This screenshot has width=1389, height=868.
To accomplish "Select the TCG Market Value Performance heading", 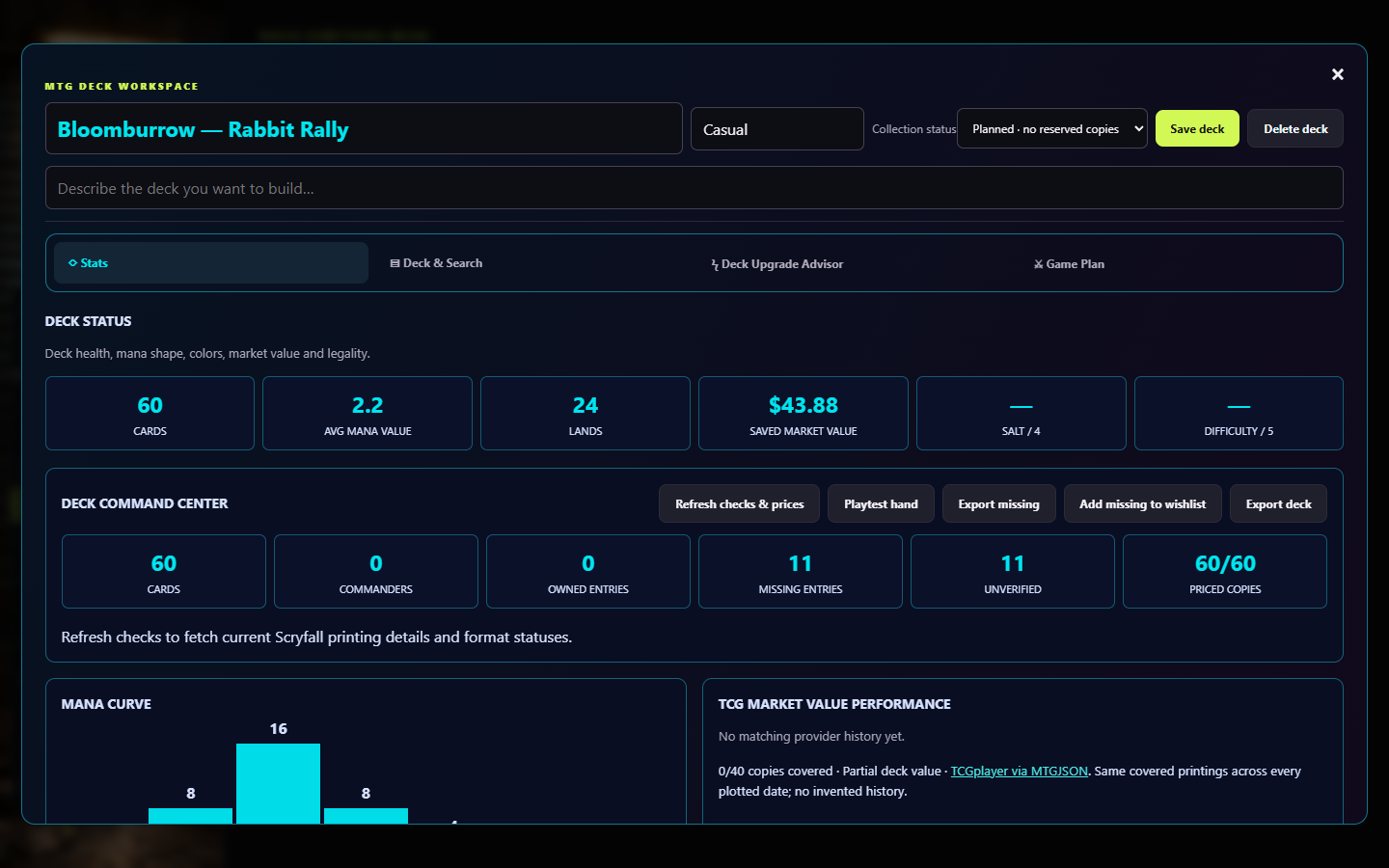I will tap(834, 704).
